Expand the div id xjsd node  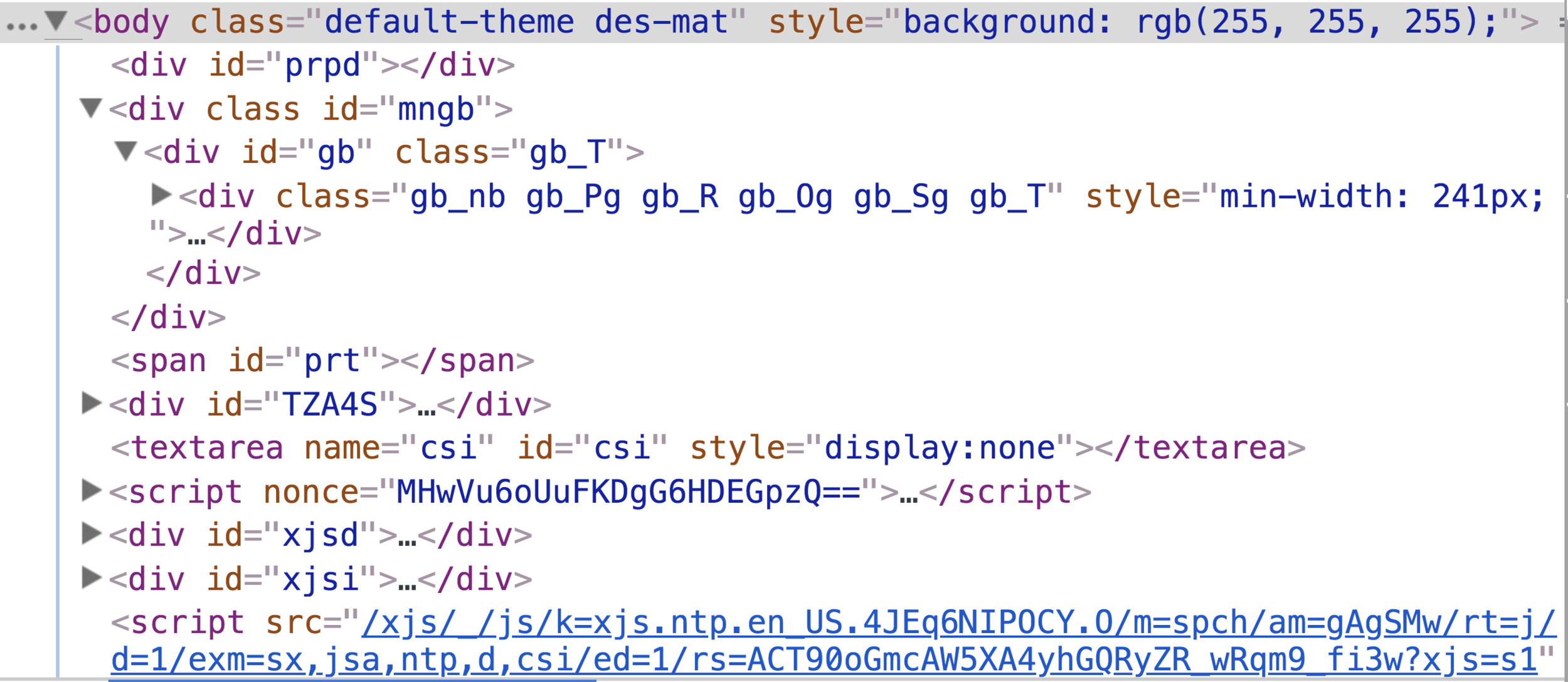[x=92, y=534]
